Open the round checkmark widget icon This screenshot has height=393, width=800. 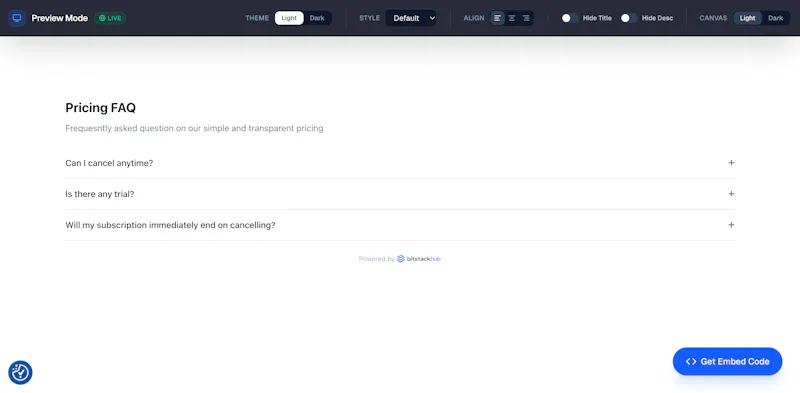click(20, 373)
